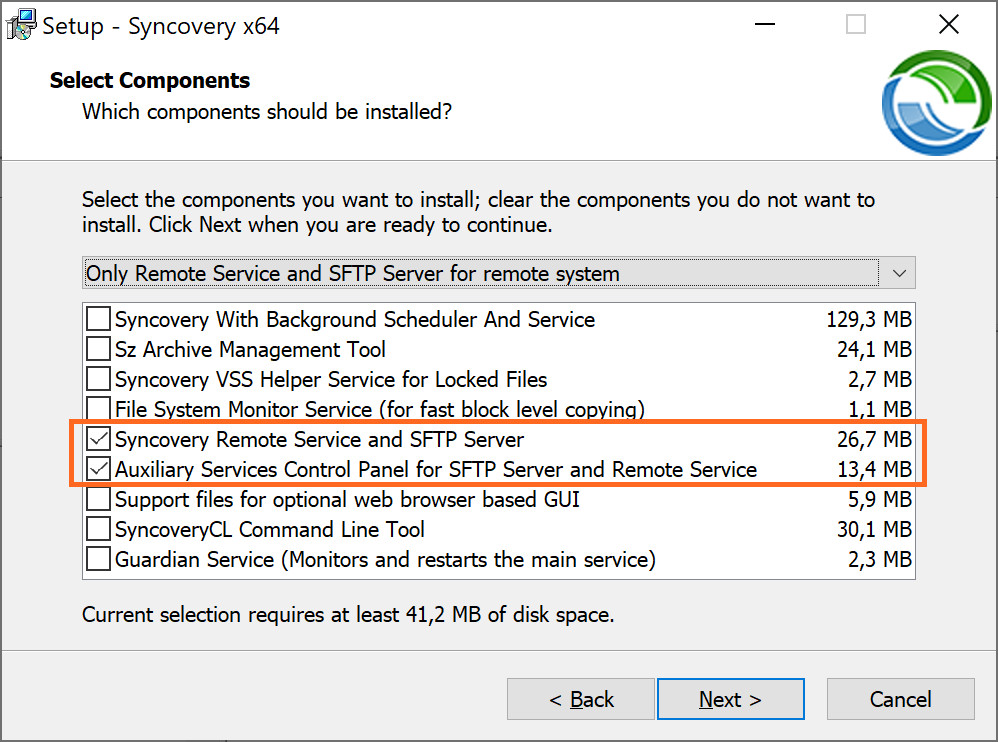Tick the Guardian Service checkbox

coord(98,559)
